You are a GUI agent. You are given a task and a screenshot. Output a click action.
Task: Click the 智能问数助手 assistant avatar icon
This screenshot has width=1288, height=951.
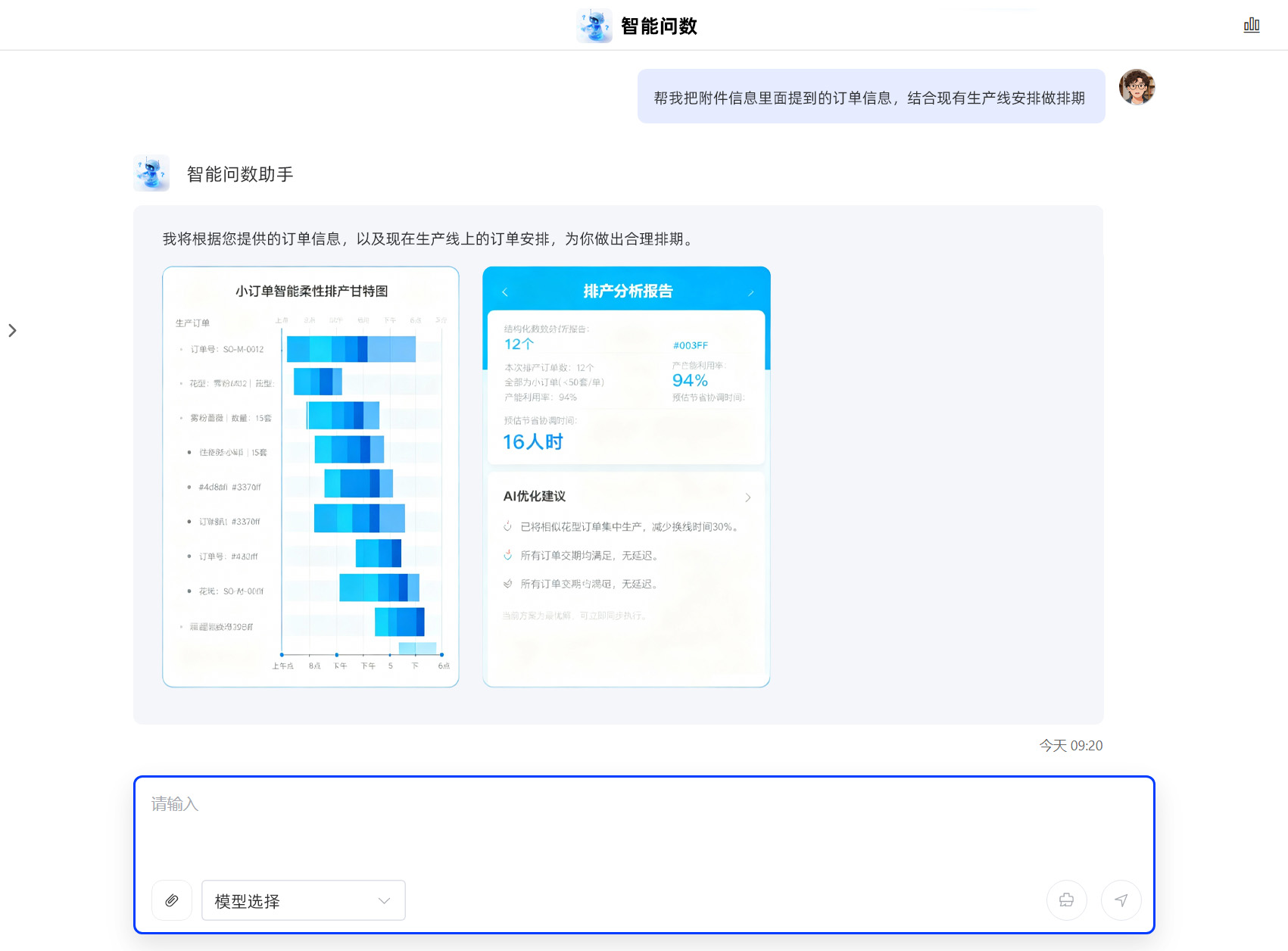point(151,173)
